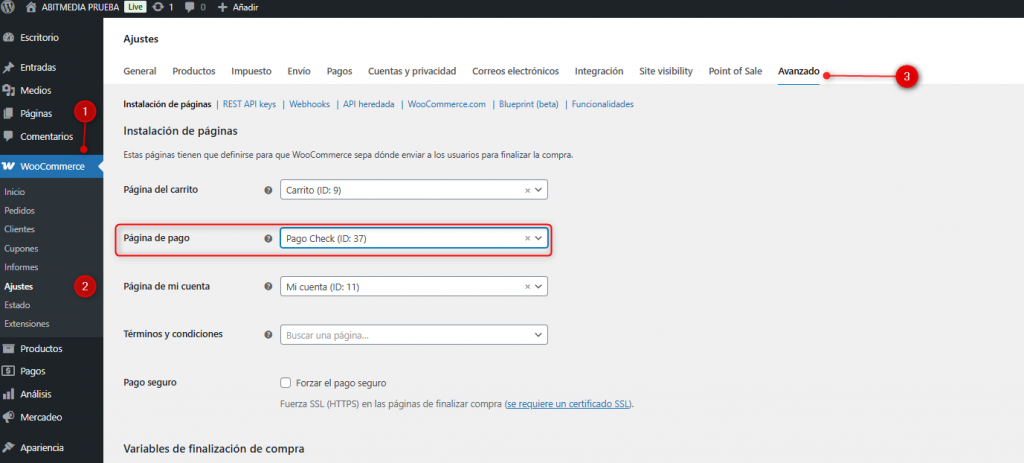
Task: Click the WordPress logo icon
Action: (x=9, y=7)
